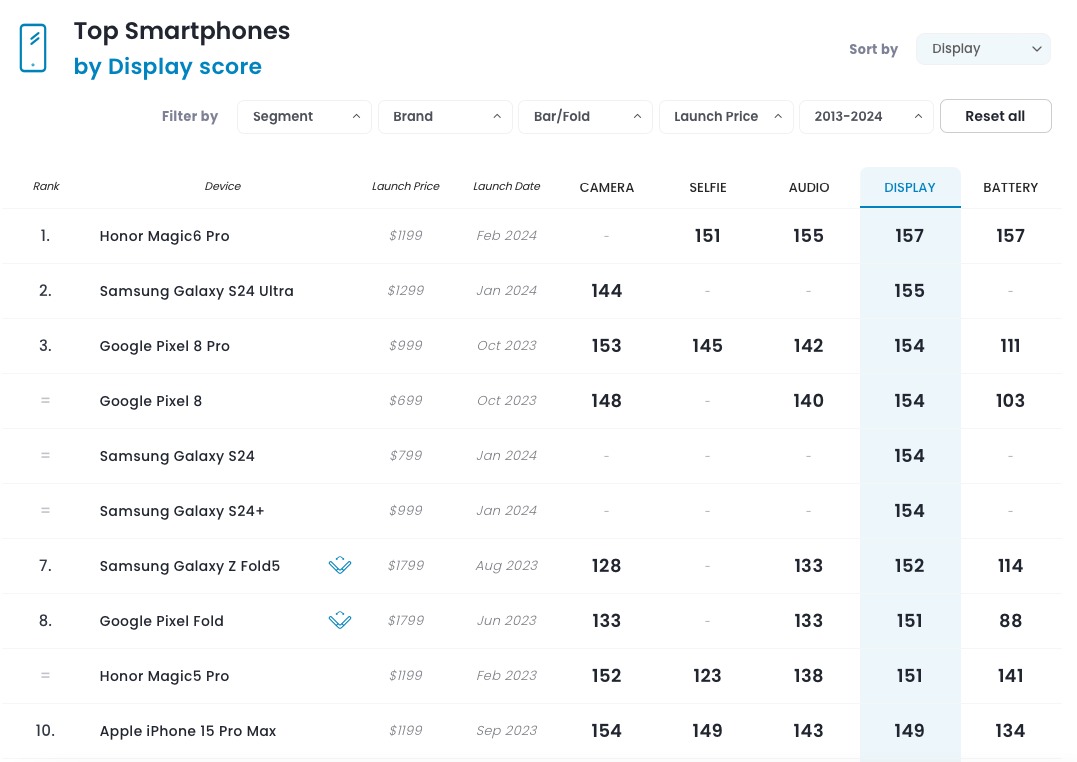Click the Device column header

[223, 186]
